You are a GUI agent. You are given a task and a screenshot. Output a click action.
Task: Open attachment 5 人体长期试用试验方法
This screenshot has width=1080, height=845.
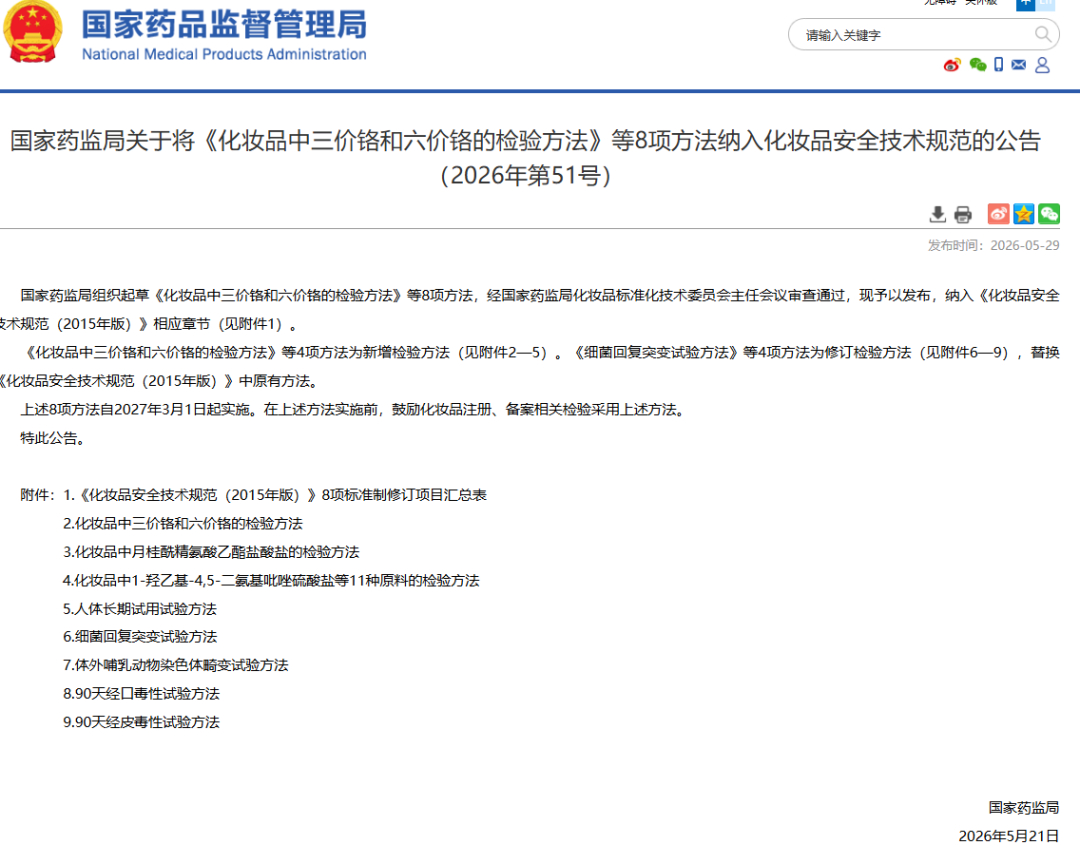pyautogui.click(x=140, y=609)
